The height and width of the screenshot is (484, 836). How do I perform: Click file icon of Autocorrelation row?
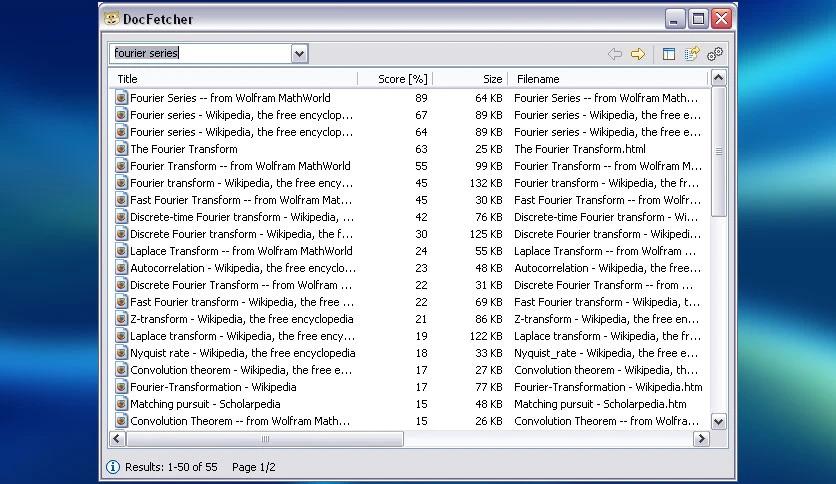(122, 268)
